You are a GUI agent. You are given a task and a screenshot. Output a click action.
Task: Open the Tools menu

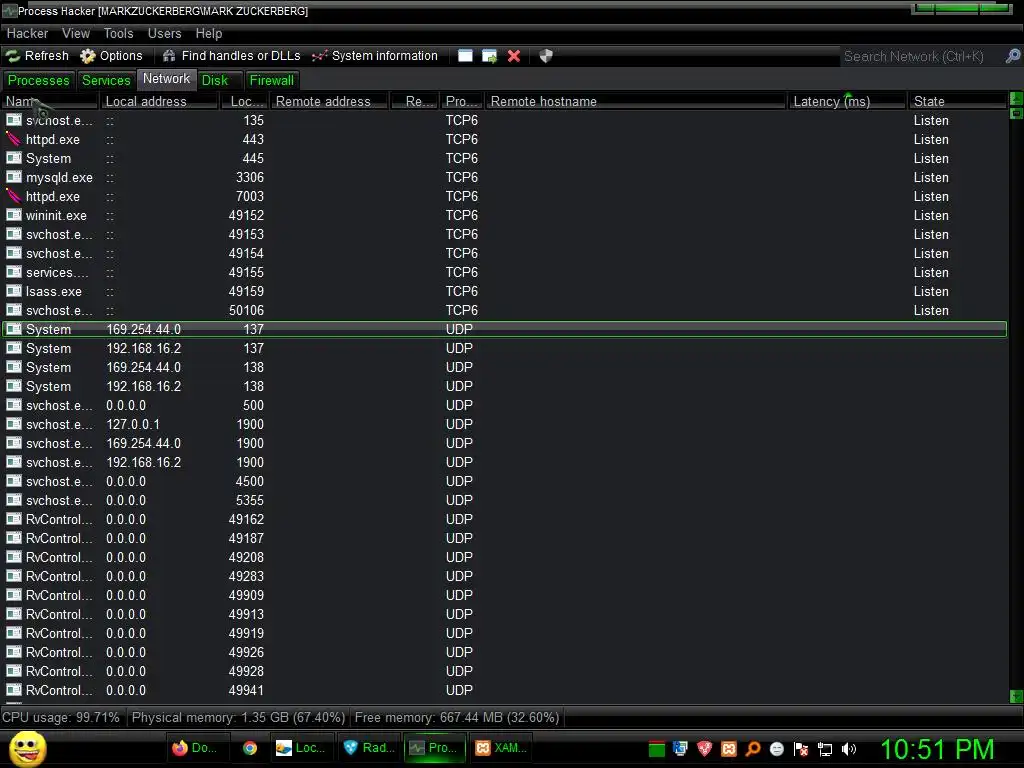118,33
